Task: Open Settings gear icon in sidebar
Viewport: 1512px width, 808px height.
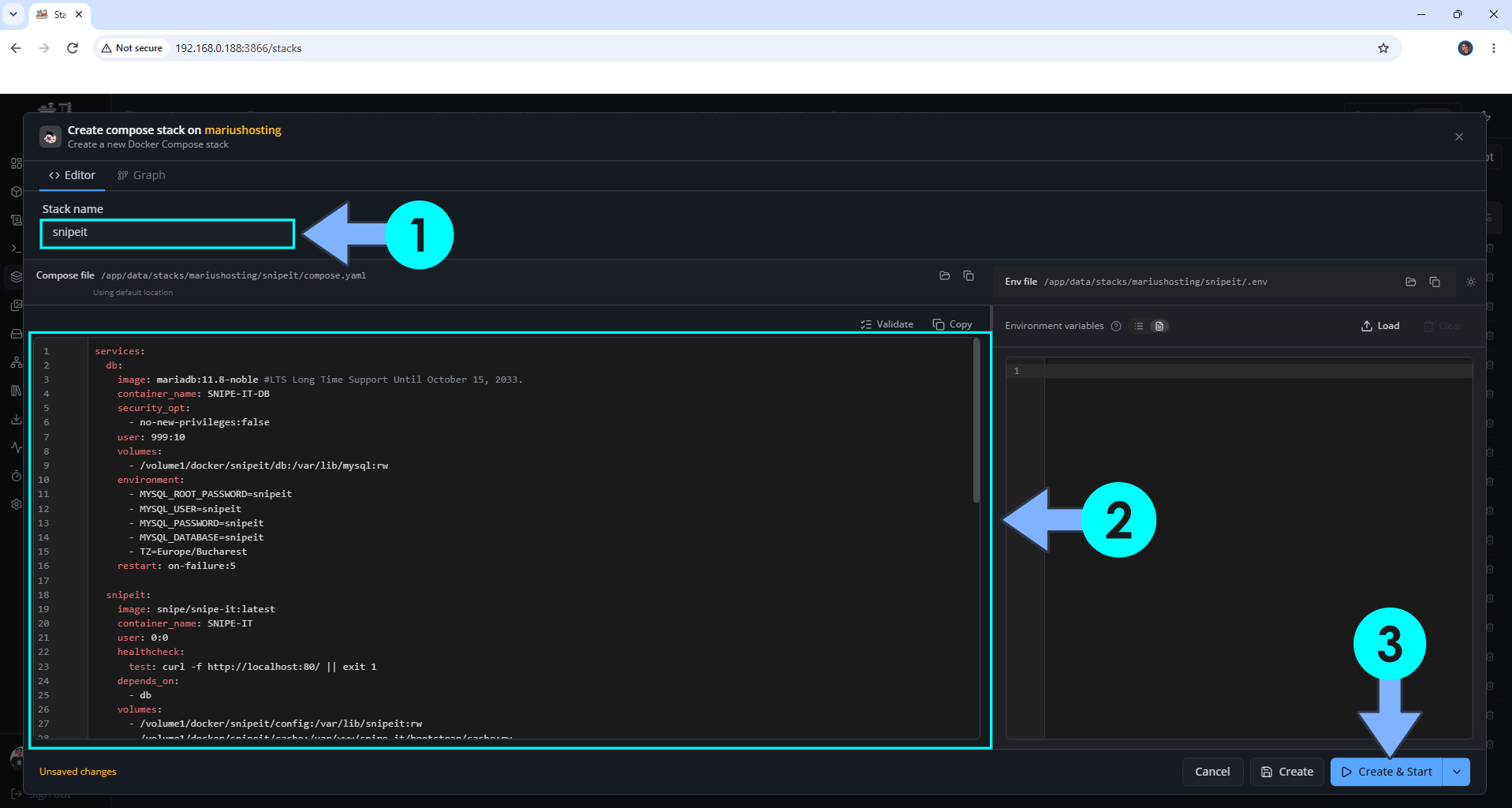Action: [16, 504]
